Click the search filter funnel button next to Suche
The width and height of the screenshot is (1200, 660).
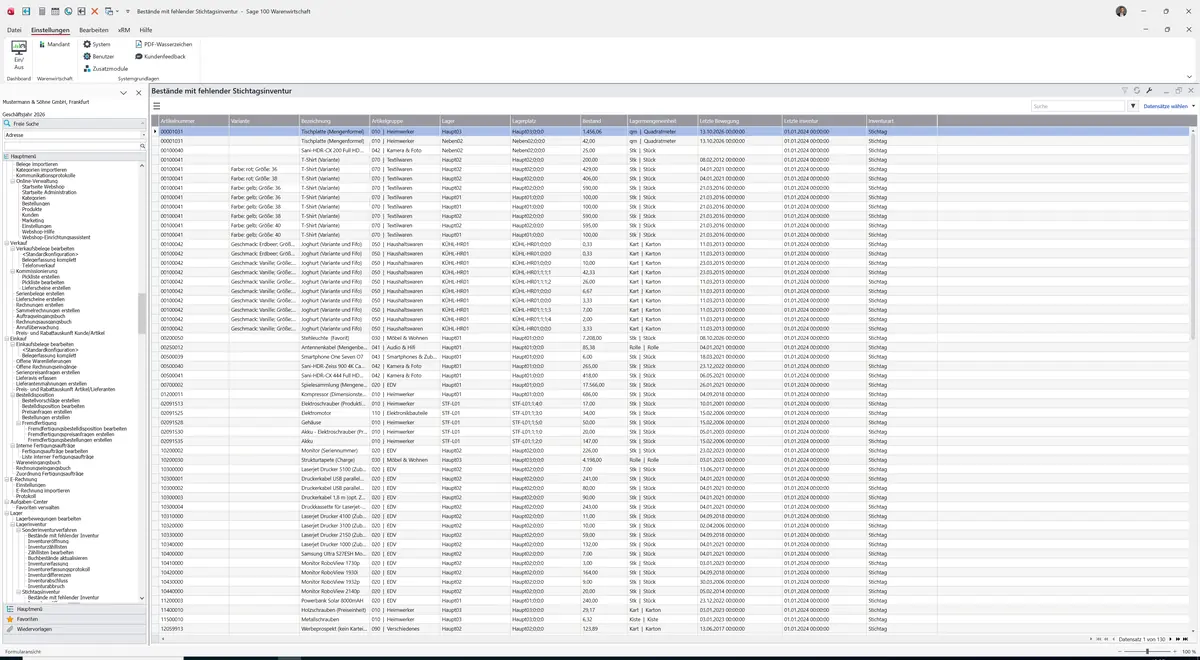coord(1133,106)
